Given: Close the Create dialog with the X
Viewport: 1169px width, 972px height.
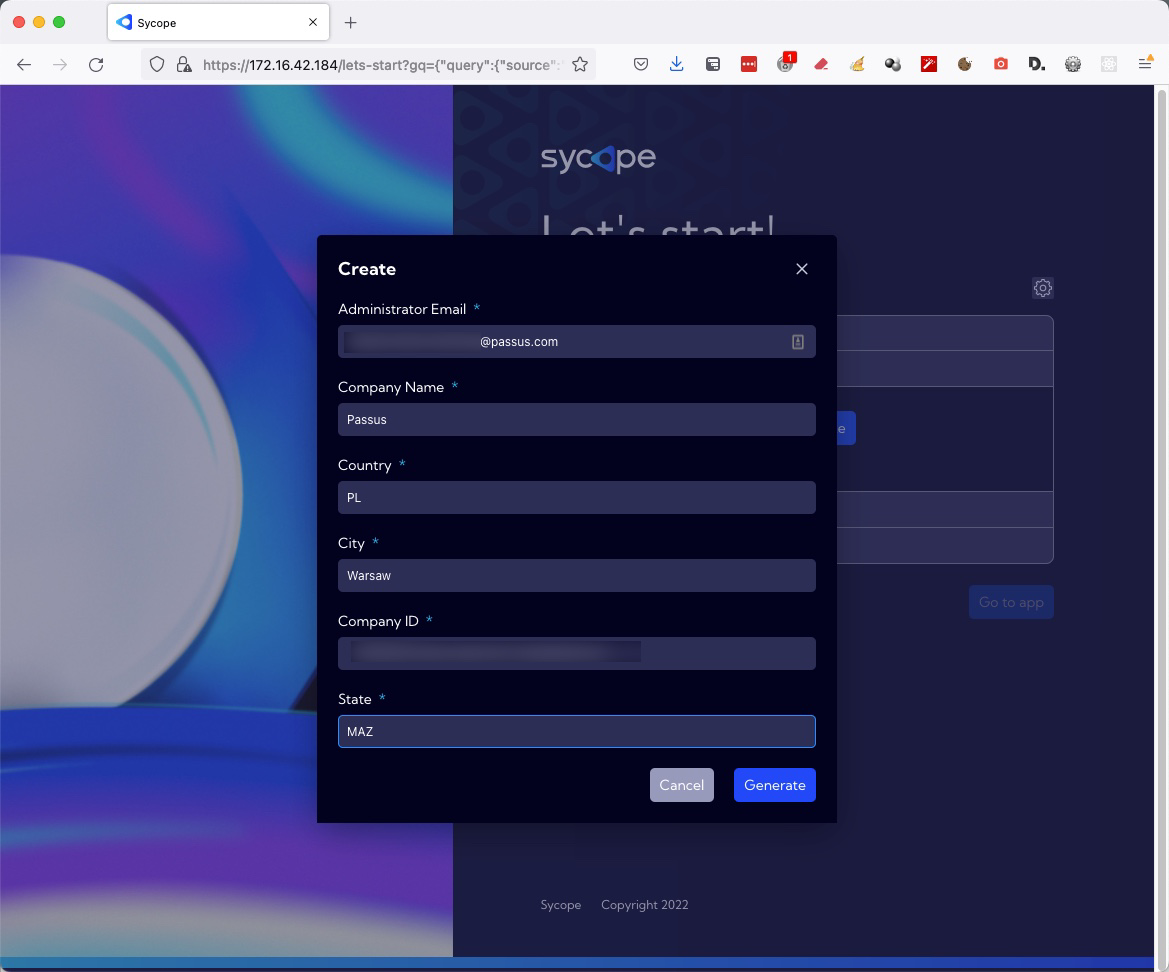Looking at the screenshot, I should (x=801, y=269).
